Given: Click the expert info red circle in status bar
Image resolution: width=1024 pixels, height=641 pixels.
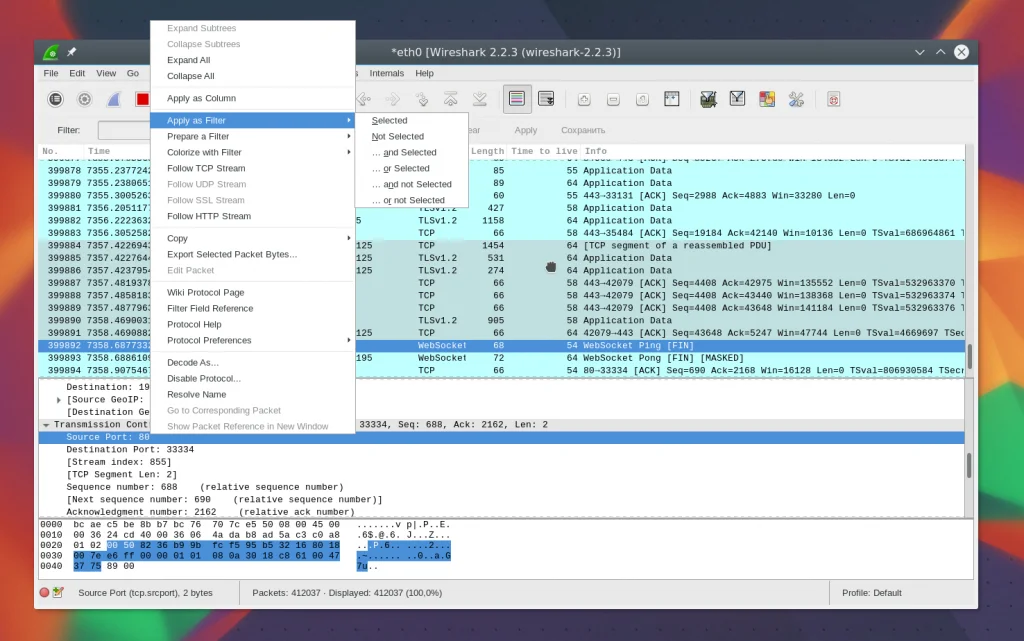Looking at the screenshot, I should 44,593.
